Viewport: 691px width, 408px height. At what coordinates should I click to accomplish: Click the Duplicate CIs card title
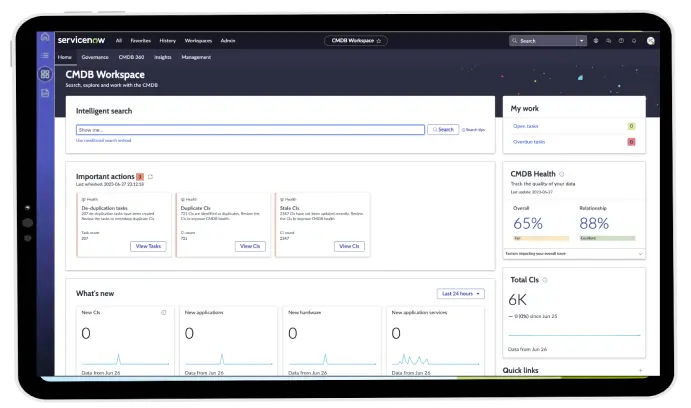196,208
